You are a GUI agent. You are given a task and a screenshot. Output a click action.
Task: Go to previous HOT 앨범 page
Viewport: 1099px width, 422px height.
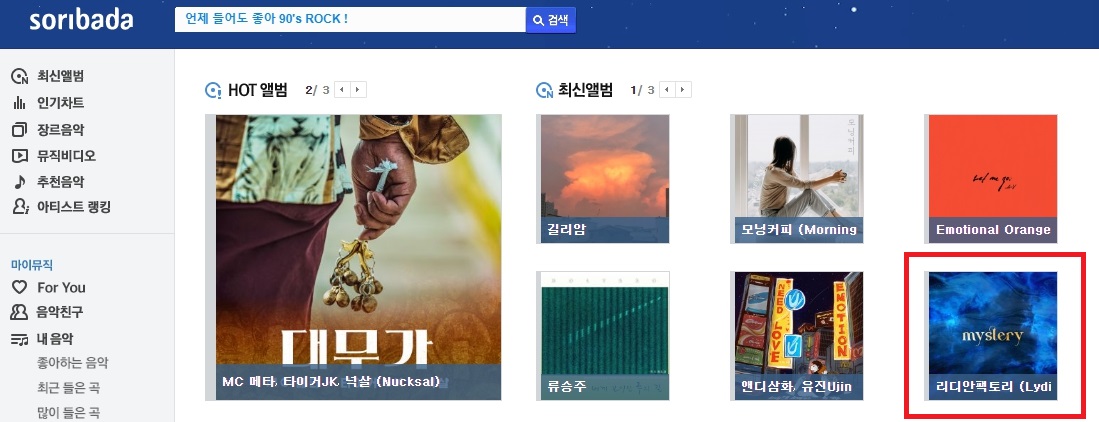click(343, 90)
